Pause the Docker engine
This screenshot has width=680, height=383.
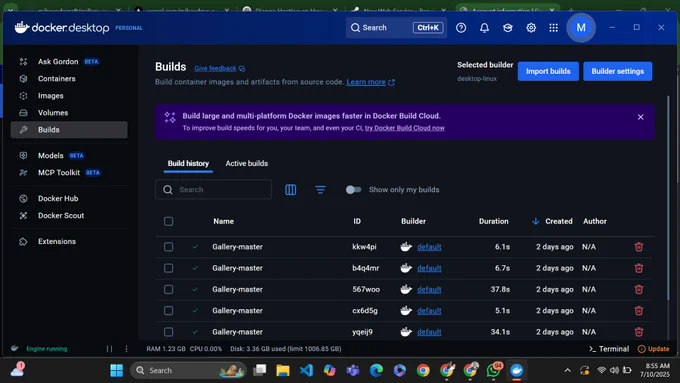(x=109, y=349)
